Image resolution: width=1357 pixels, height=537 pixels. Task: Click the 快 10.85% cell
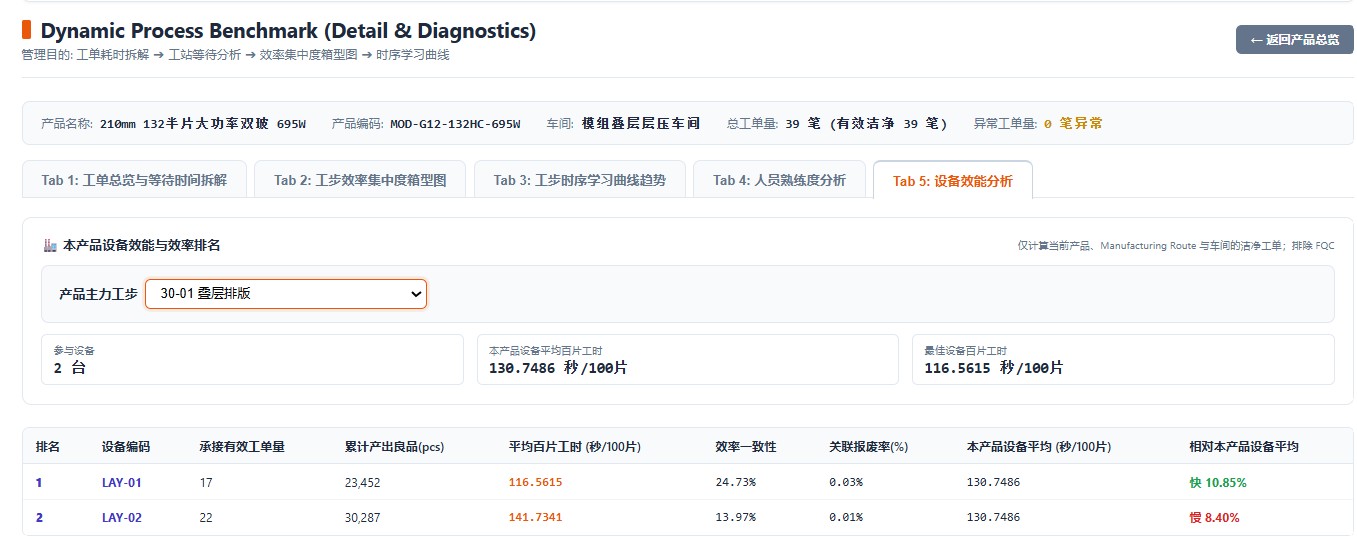[x=1218, y=483]
